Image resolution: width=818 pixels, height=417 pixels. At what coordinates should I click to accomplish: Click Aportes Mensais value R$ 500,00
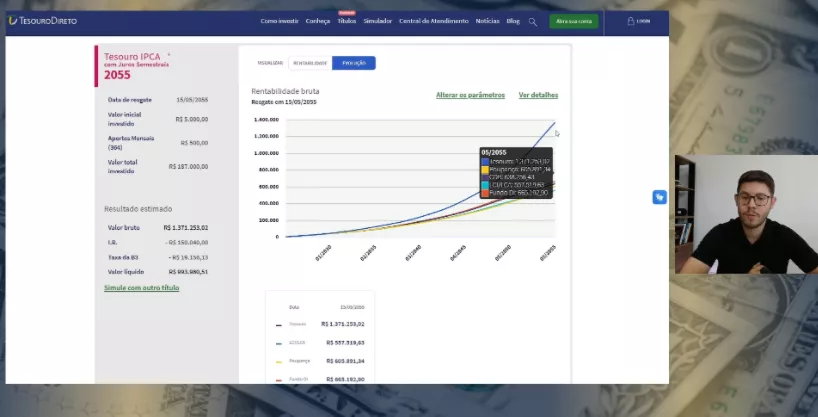pyautogui.click(x=194, y=143)
